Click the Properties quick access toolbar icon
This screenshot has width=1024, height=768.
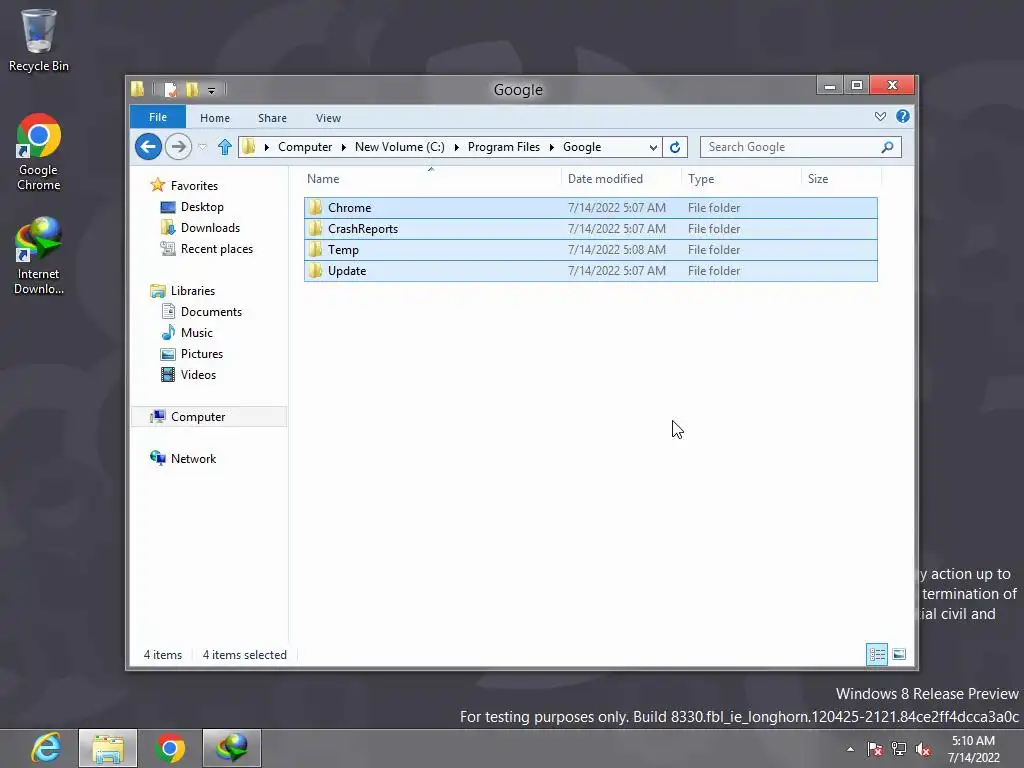pos(170,89)
